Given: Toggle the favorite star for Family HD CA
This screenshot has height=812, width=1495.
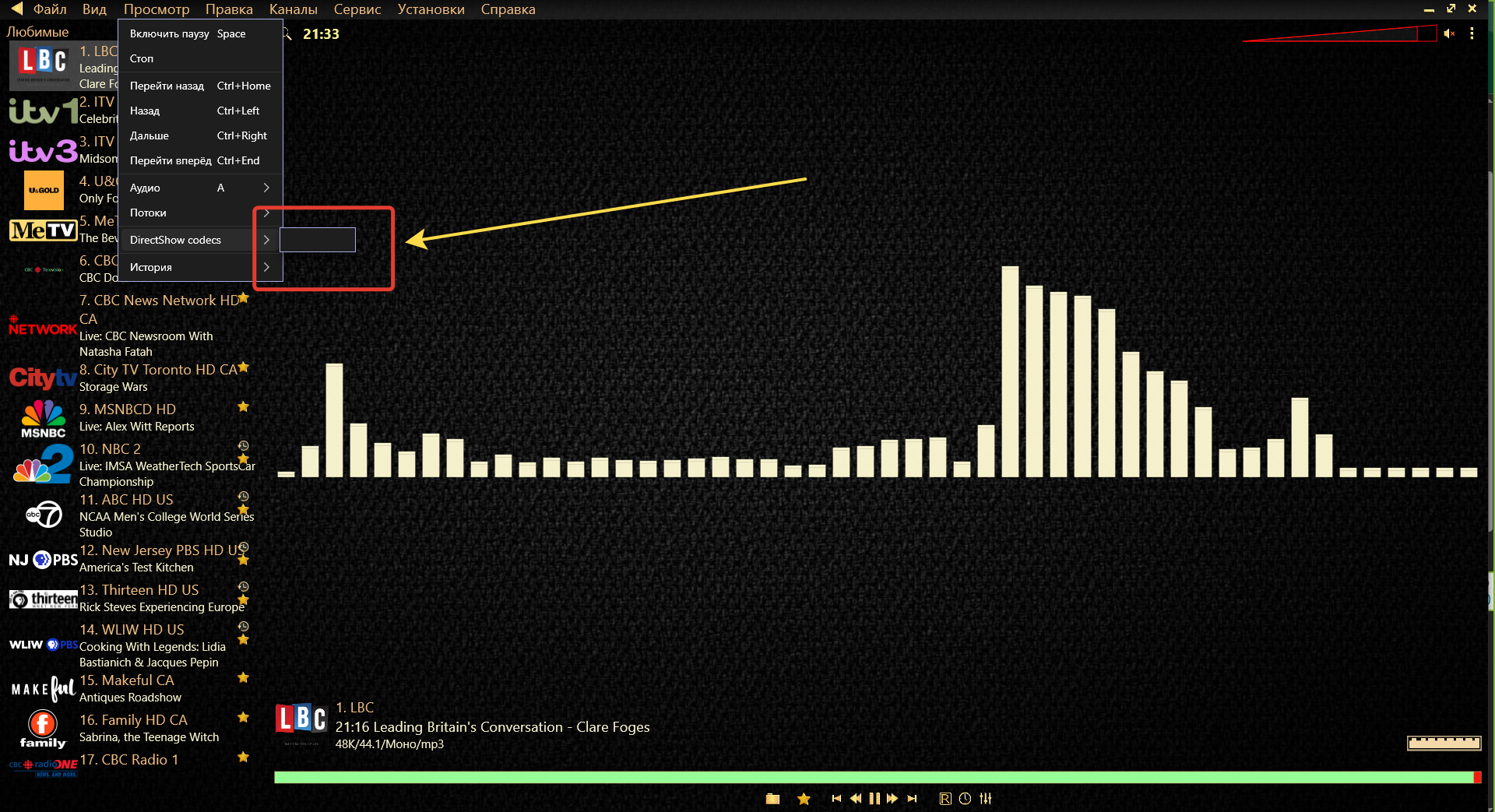Looking at the screenshot, I should pyautogui.click(x=243, y=718).
